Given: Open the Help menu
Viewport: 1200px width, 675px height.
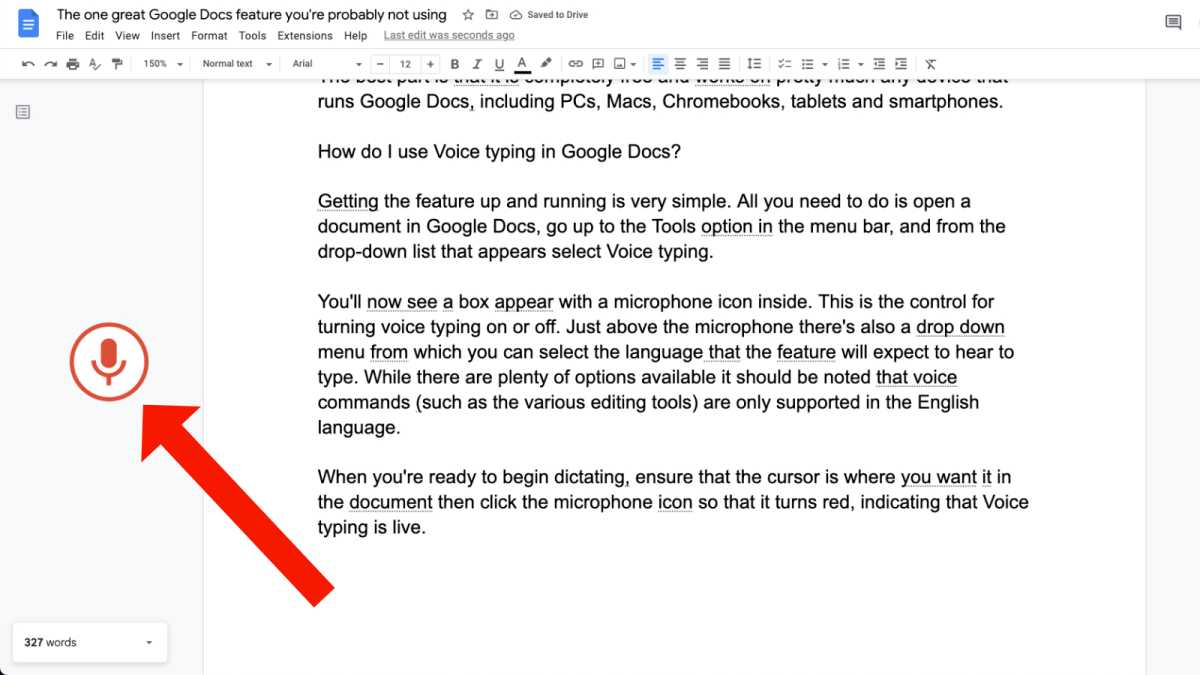Looking at the screenshot, I should [355, 36].
